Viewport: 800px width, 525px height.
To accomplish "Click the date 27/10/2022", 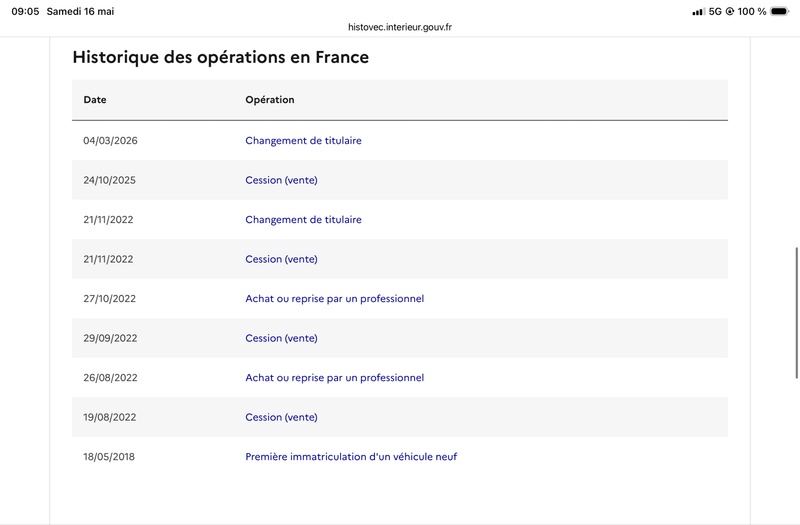I will pos(109,298).
